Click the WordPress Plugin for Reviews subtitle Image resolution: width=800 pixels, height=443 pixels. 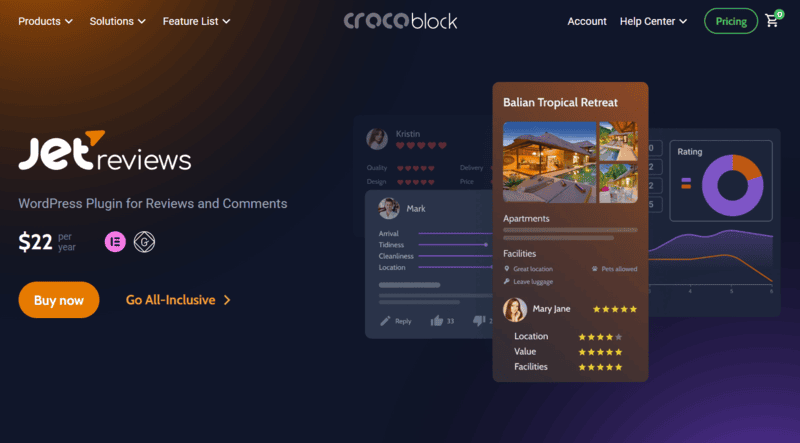(x=153, y=204)
